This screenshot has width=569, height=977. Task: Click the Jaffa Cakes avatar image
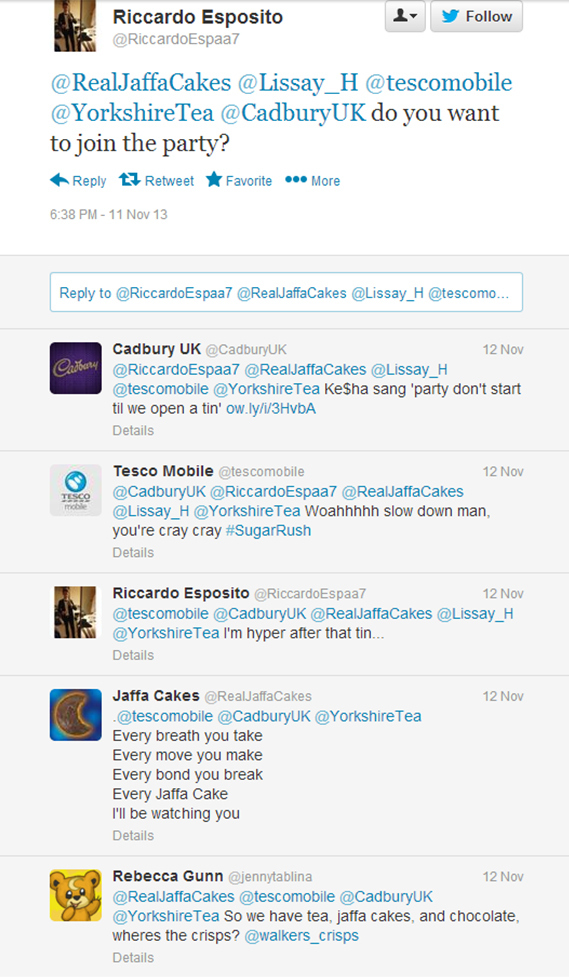pyautogui.click(x=75, y=715)
